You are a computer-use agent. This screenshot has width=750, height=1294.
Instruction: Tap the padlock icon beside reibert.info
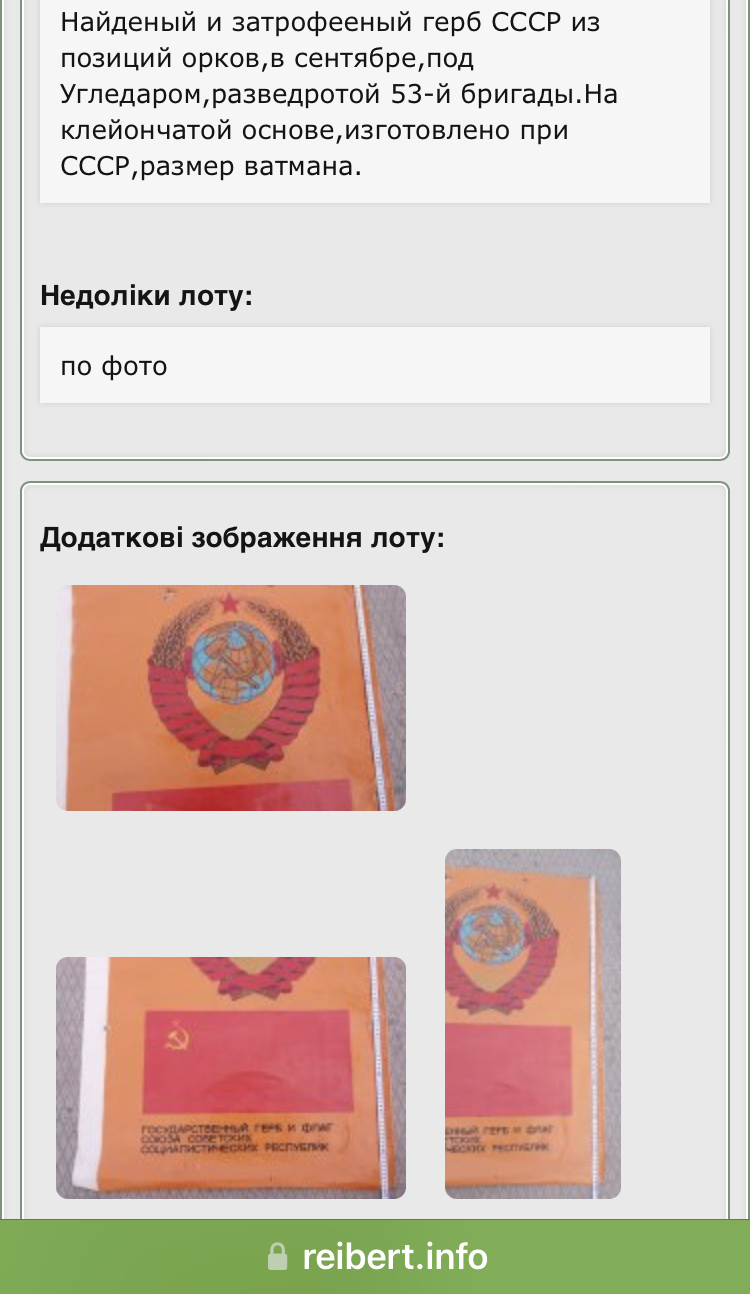(x=277, y=1257)
